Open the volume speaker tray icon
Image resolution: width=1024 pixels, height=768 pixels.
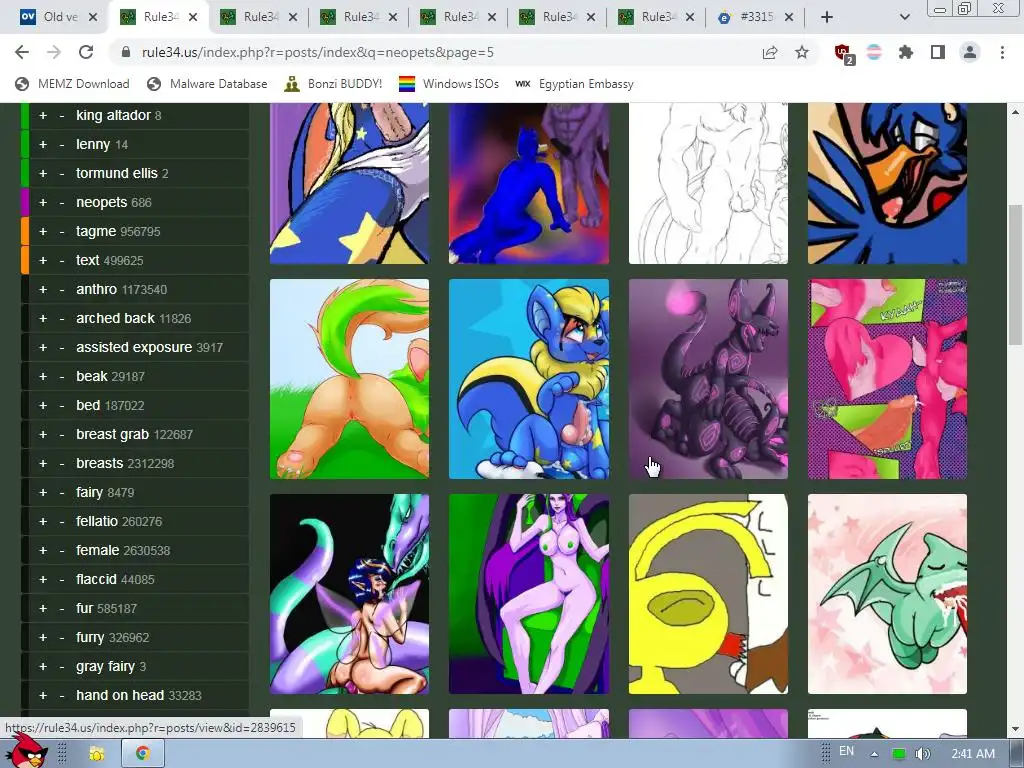[x=923, y=754]
